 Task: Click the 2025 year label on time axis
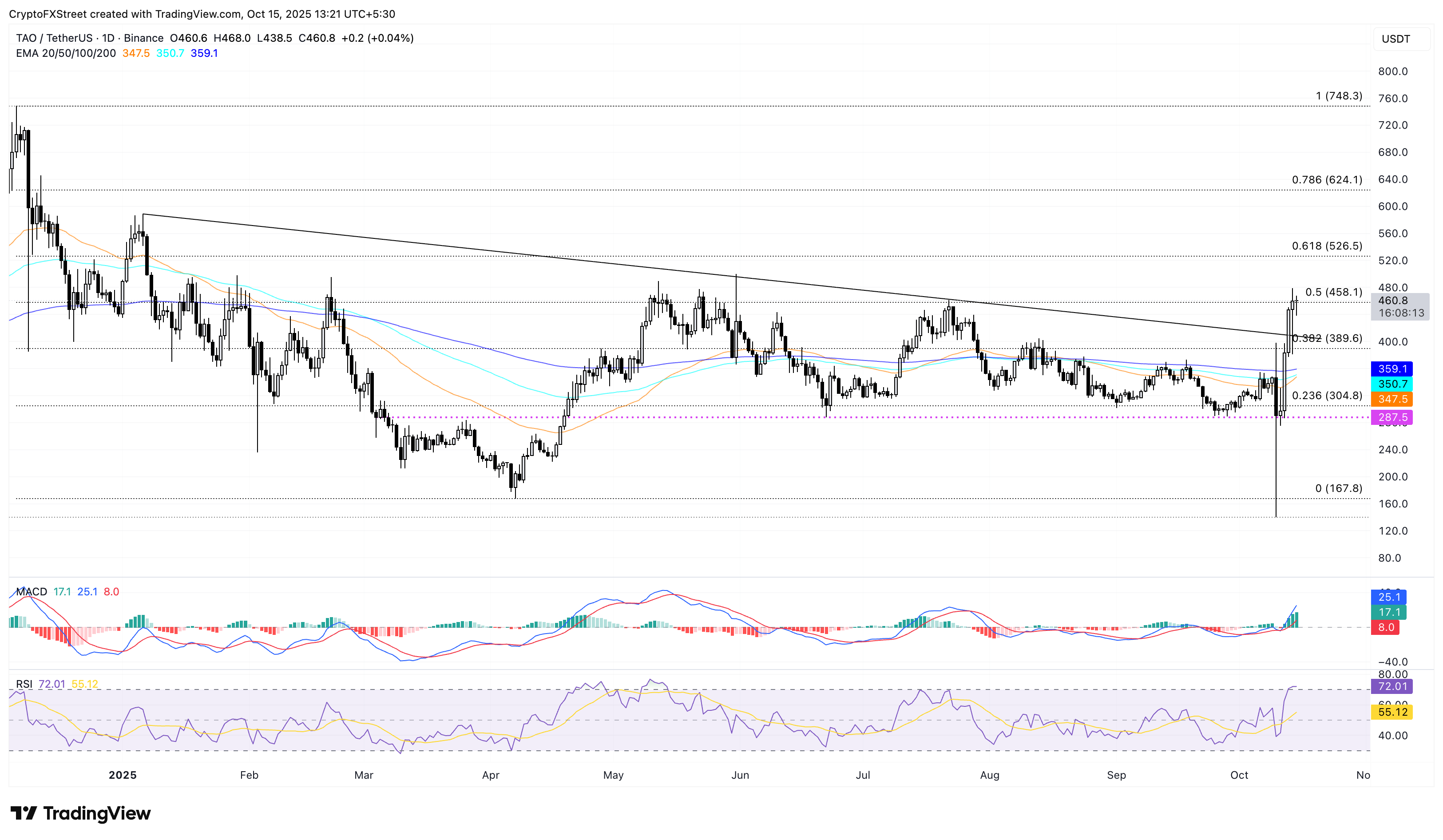pyautogui.click(x=123, y=775)
